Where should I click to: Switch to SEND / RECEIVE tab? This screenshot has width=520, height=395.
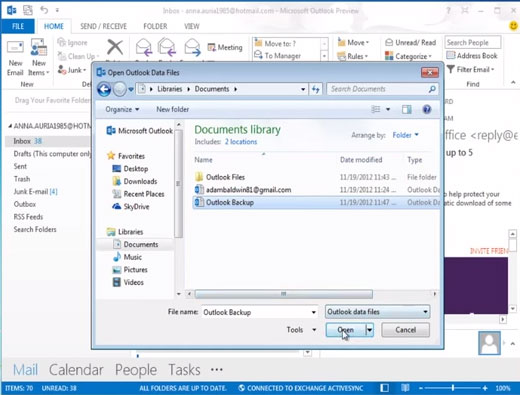103,26
